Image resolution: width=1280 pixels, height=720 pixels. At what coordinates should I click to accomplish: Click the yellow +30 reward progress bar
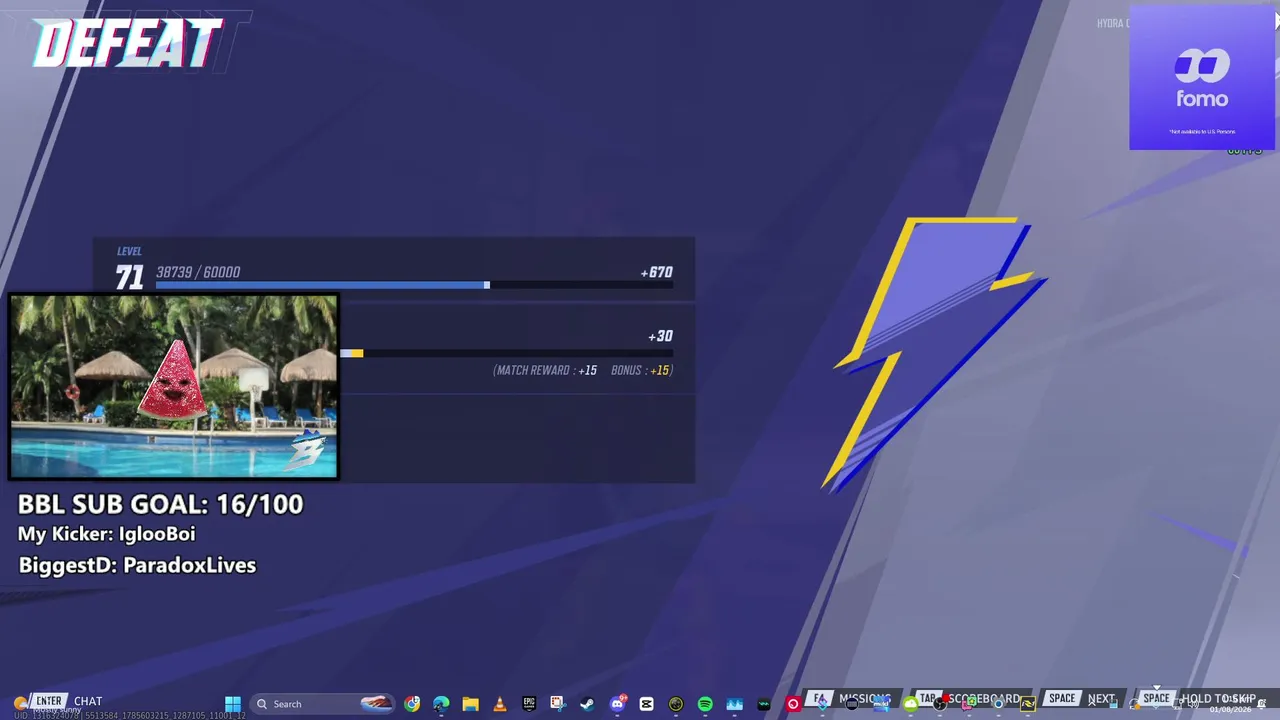click(506, 353)
